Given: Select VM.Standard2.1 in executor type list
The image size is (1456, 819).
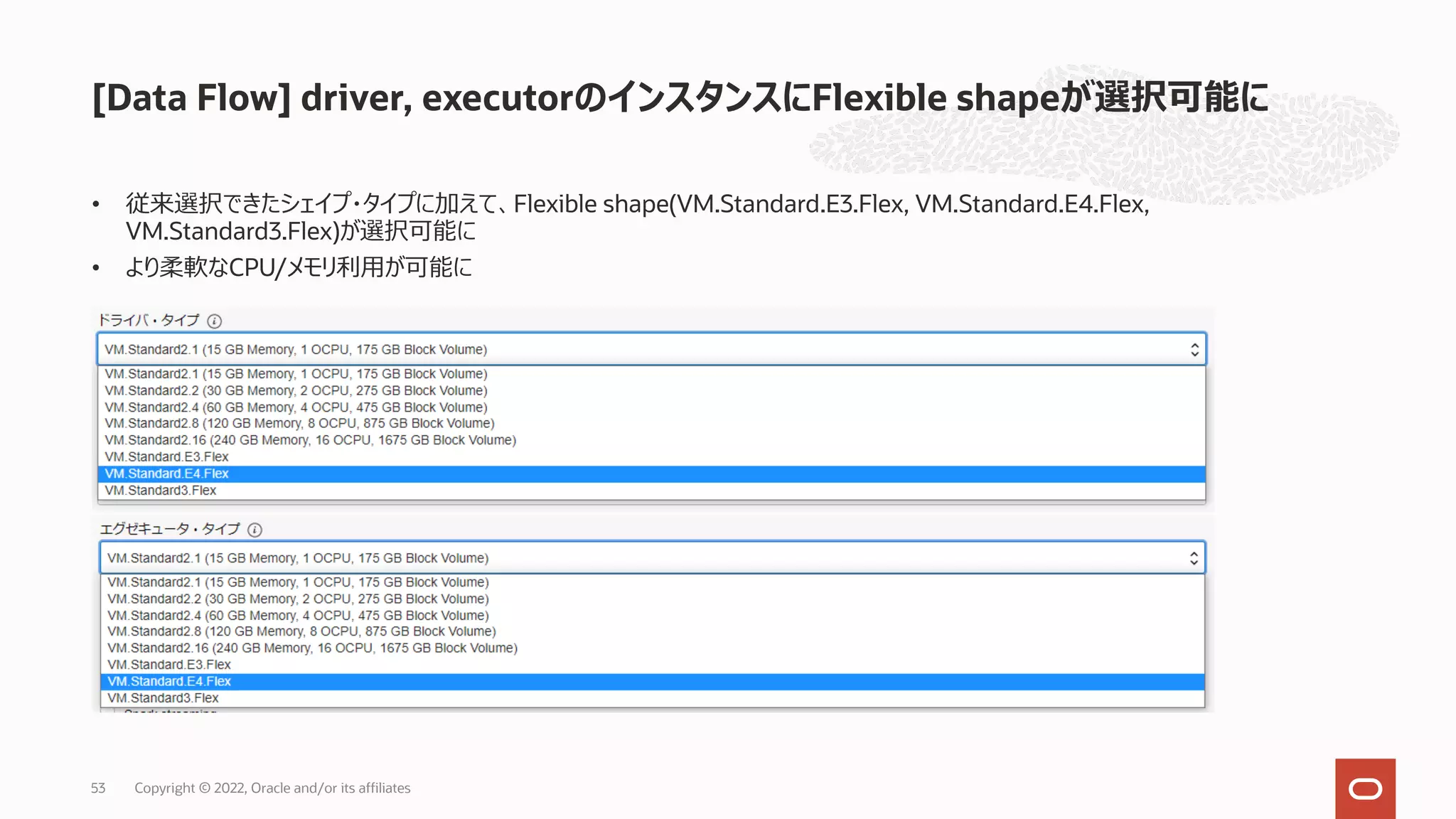Looking at the screenshot, I should coord(653,582).
